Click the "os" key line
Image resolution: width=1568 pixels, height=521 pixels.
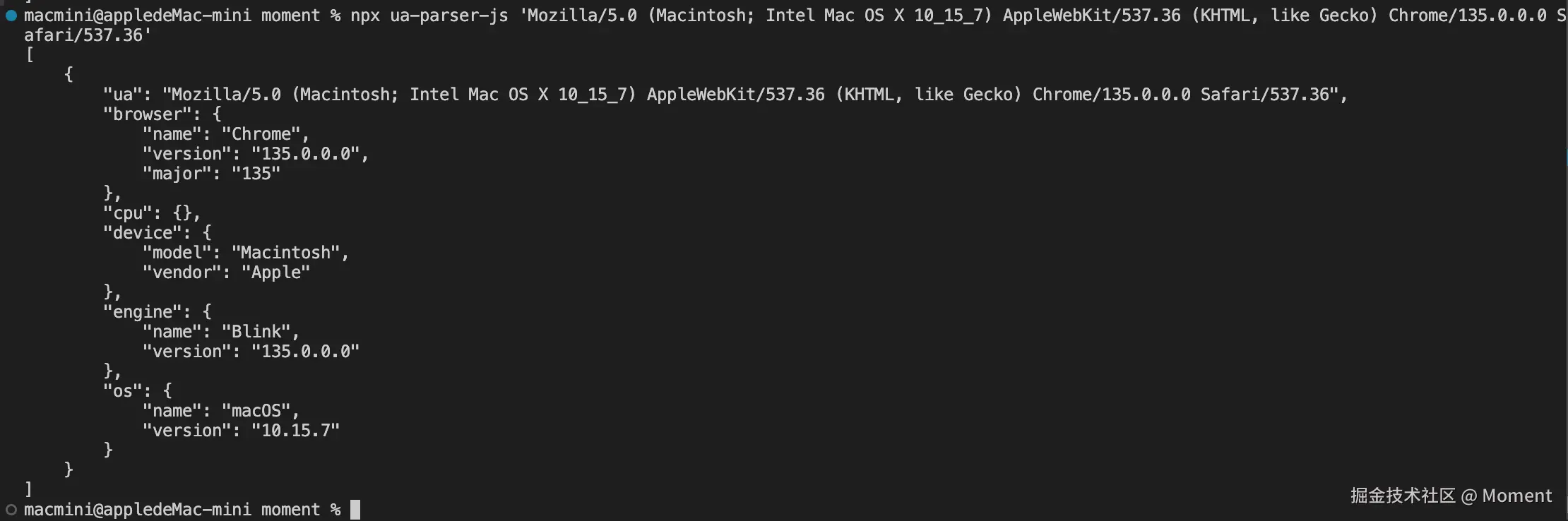138,390
